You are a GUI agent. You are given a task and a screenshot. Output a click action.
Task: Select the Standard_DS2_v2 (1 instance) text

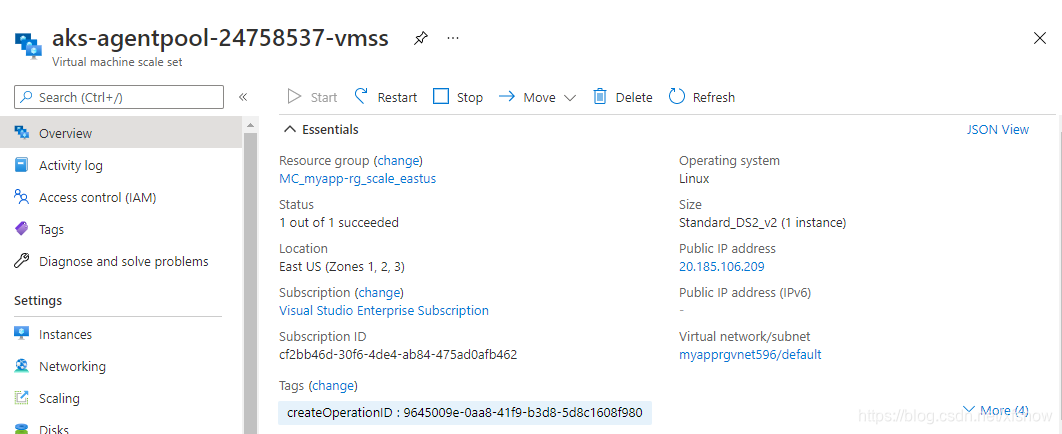point(763,223)
